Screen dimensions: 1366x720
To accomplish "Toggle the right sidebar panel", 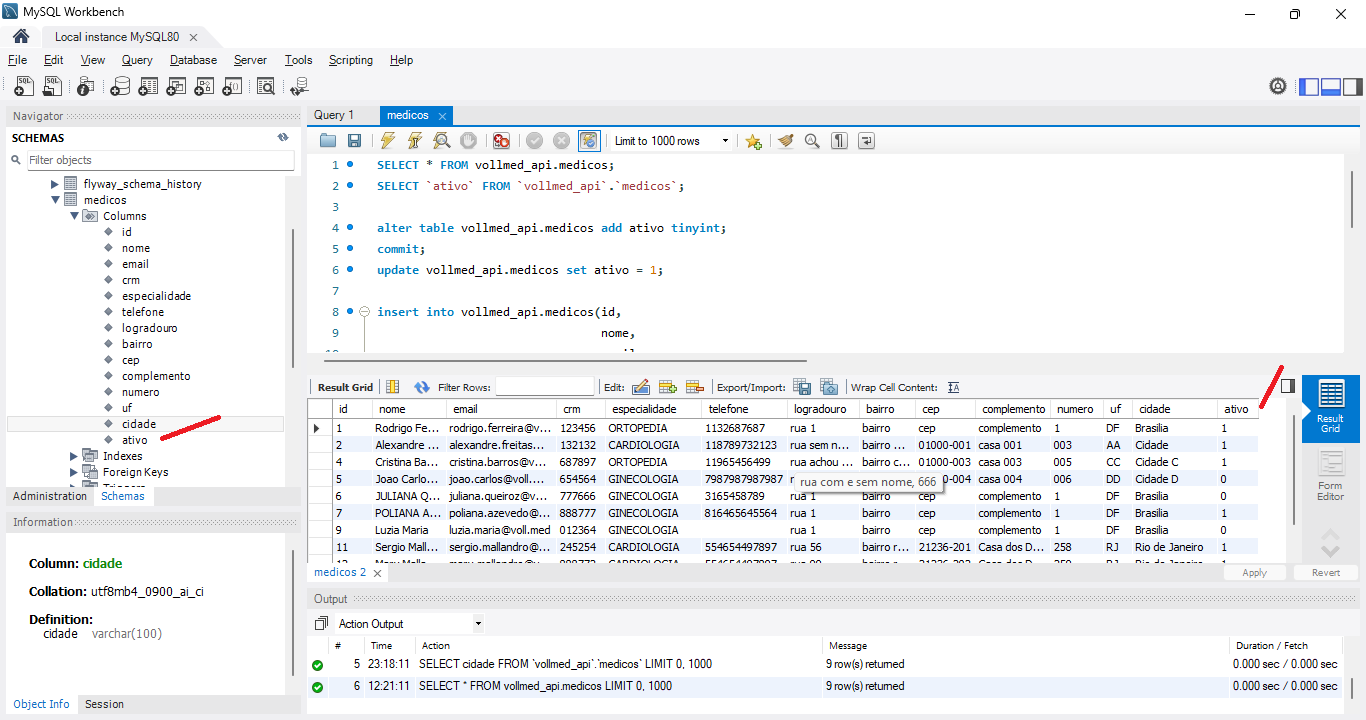I will click(x=1353, y=87).
